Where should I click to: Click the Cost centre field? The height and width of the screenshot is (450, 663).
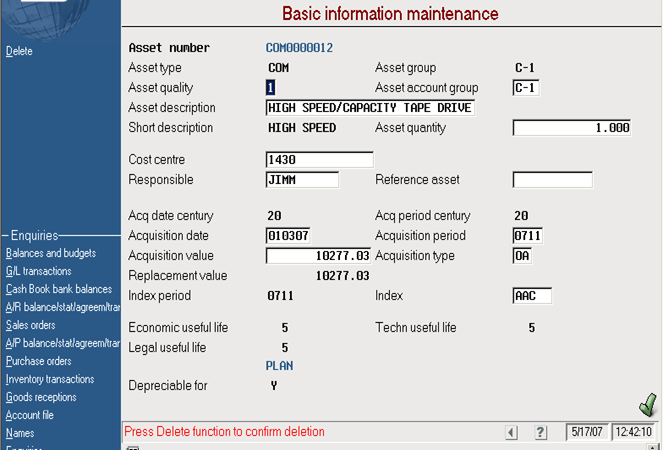(320, 160)
